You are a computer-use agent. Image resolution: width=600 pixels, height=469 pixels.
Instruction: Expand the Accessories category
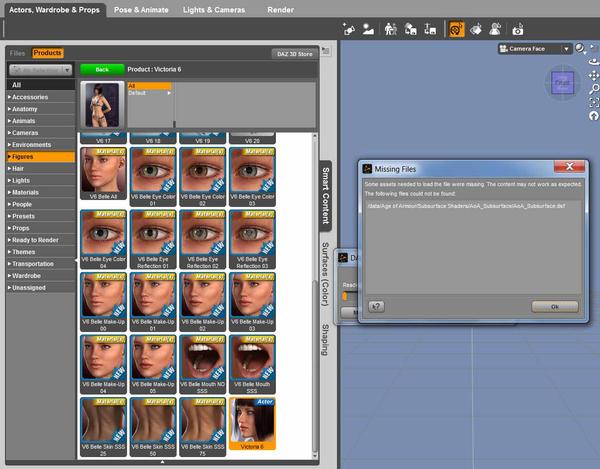(41, 97)
